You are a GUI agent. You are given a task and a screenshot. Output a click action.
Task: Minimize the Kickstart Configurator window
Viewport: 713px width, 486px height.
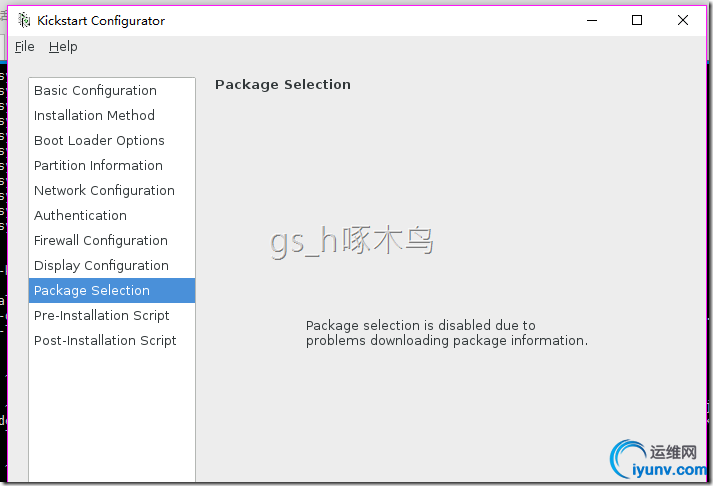(591, 20)
